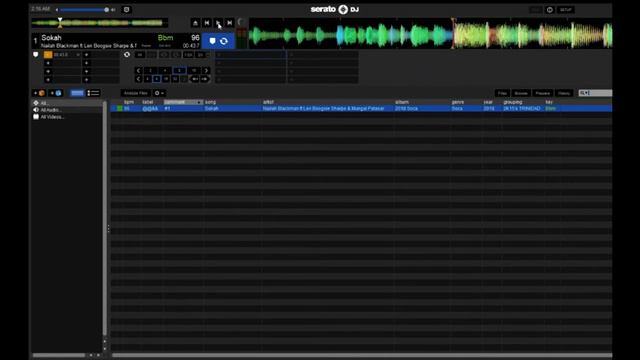Click the add smart crate button with blue icon
Image resolution: width=640 pixels, height=360 pixels.
click(56, 93)
